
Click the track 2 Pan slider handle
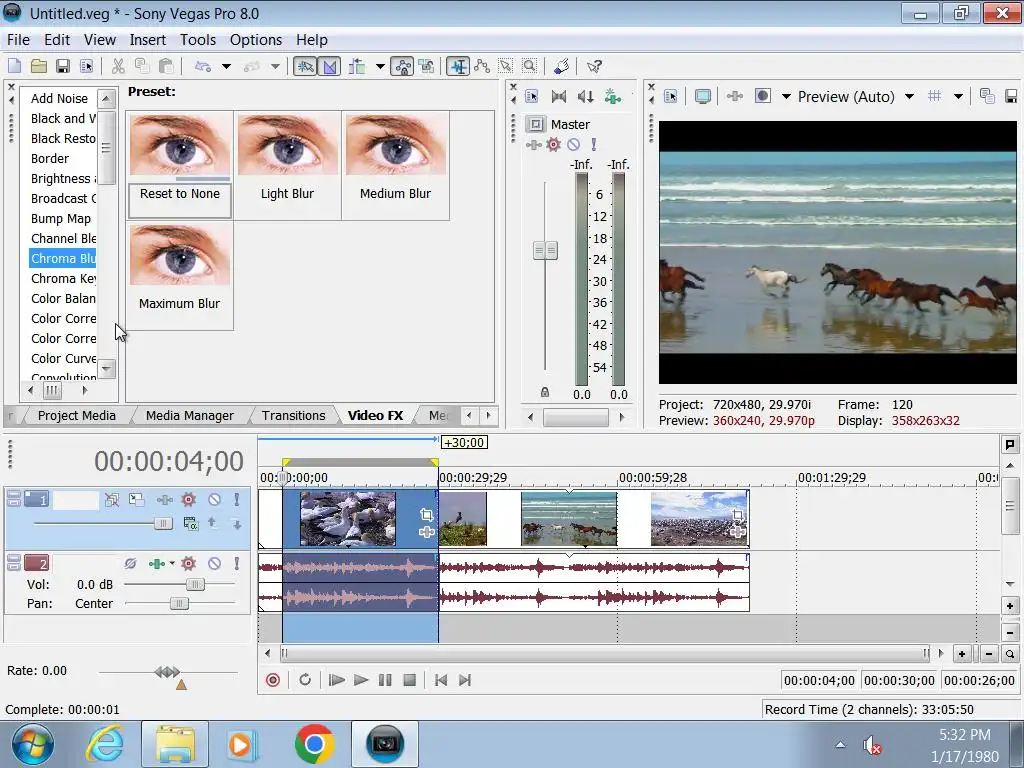click(x=179, y=603)
